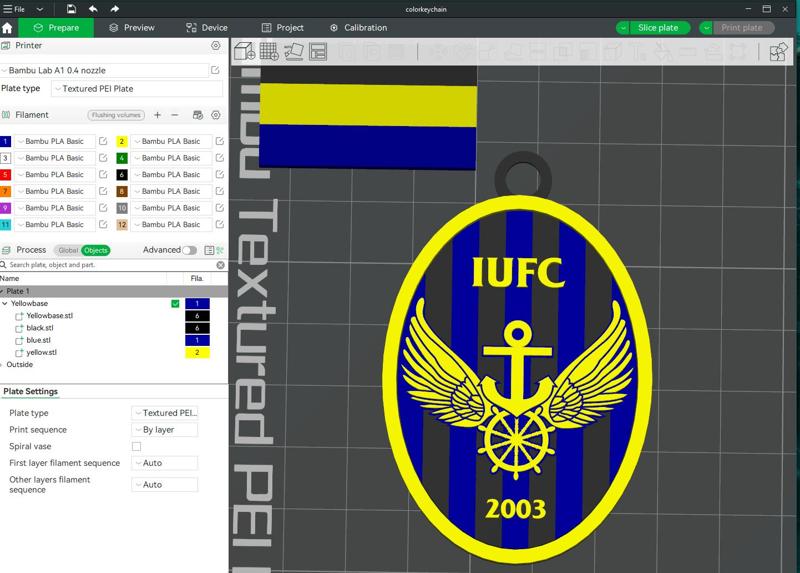Expand the Outside tree node
800x573 pixels.
click(x=2, y=365)
